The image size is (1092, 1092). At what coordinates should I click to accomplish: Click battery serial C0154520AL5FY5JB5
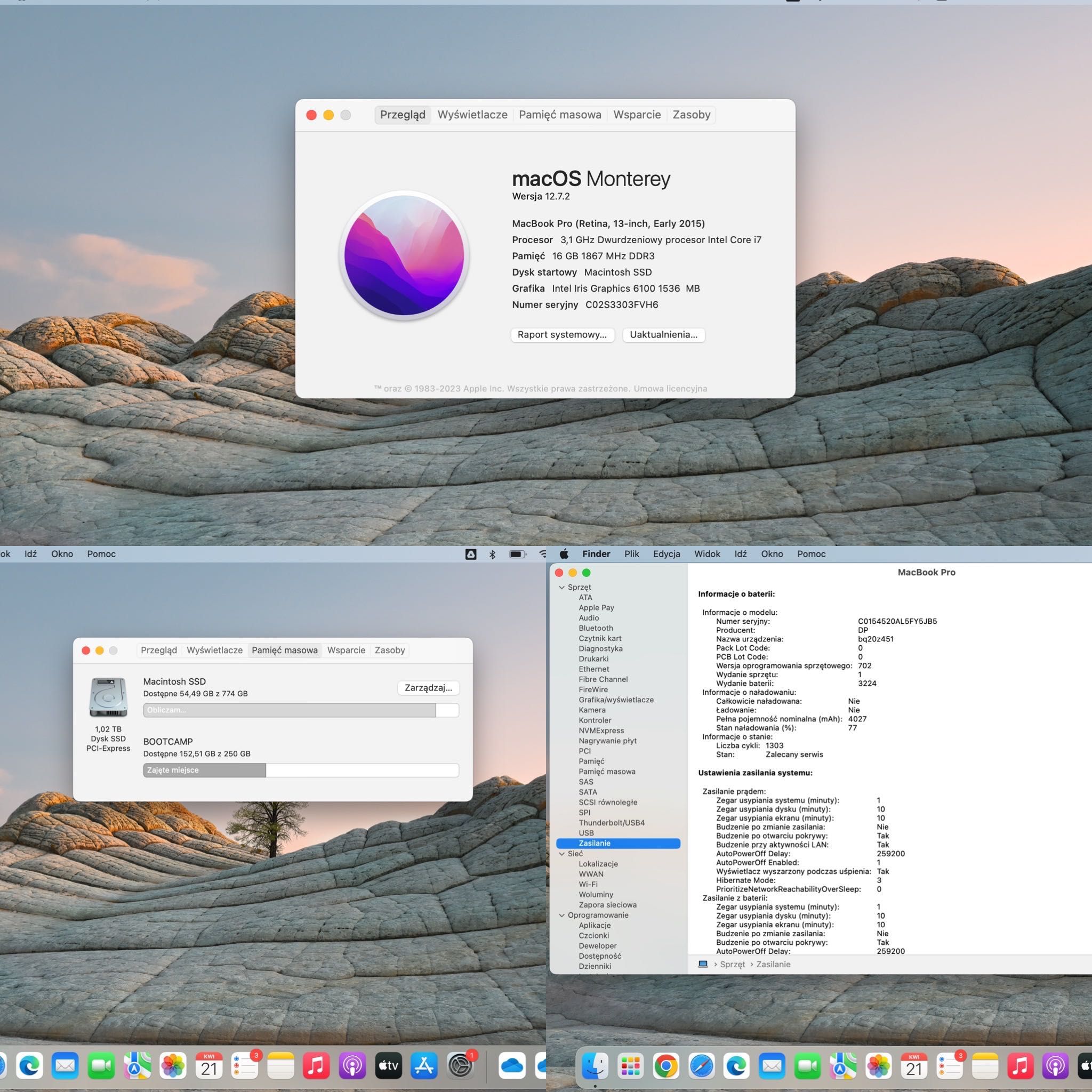(897, 621)
